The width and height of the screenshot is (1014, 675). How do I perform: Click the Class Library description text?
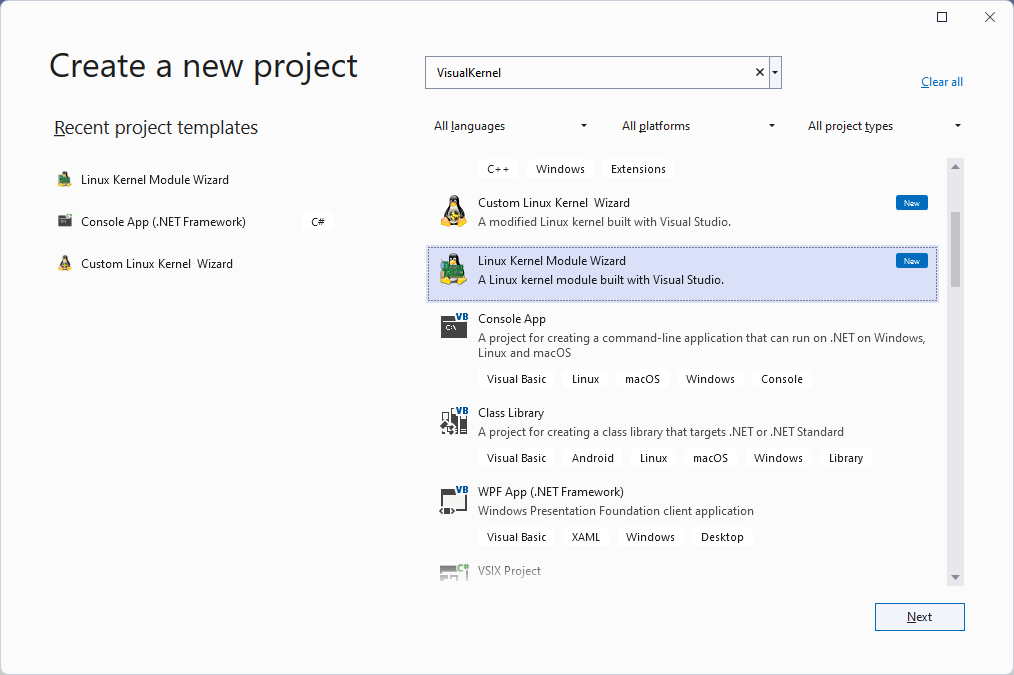click(661, 432)
